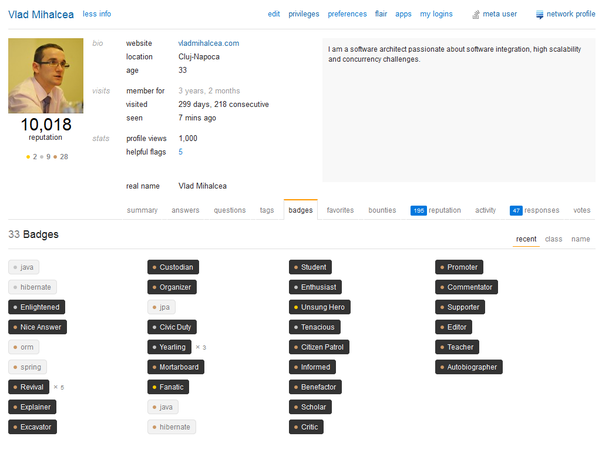Open the silver hibernate tag badge
The height and width of the screenshot is (453, 602).
coord(33,287)
